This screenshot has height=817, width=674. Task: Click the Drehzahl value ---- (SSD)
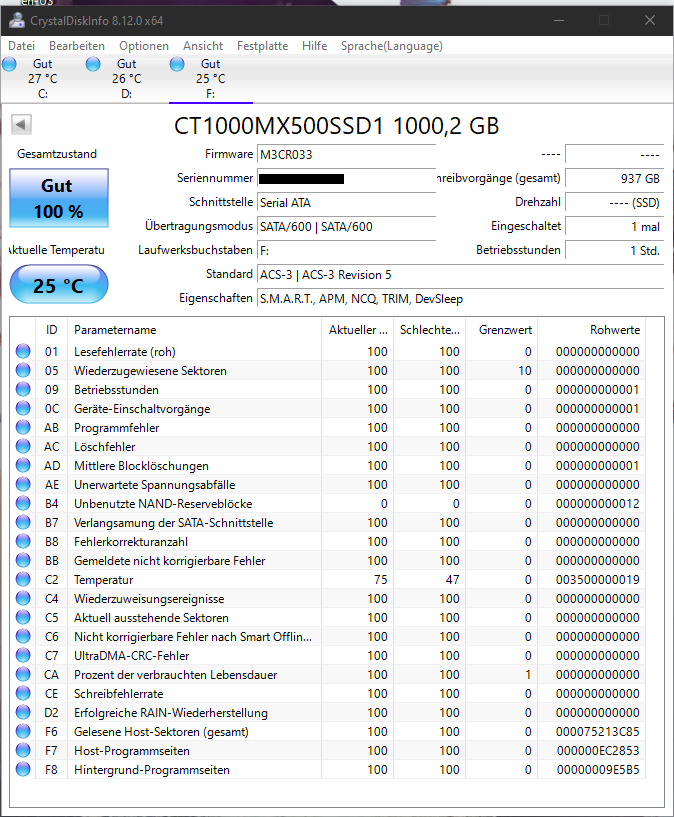(x=615, y=203)
